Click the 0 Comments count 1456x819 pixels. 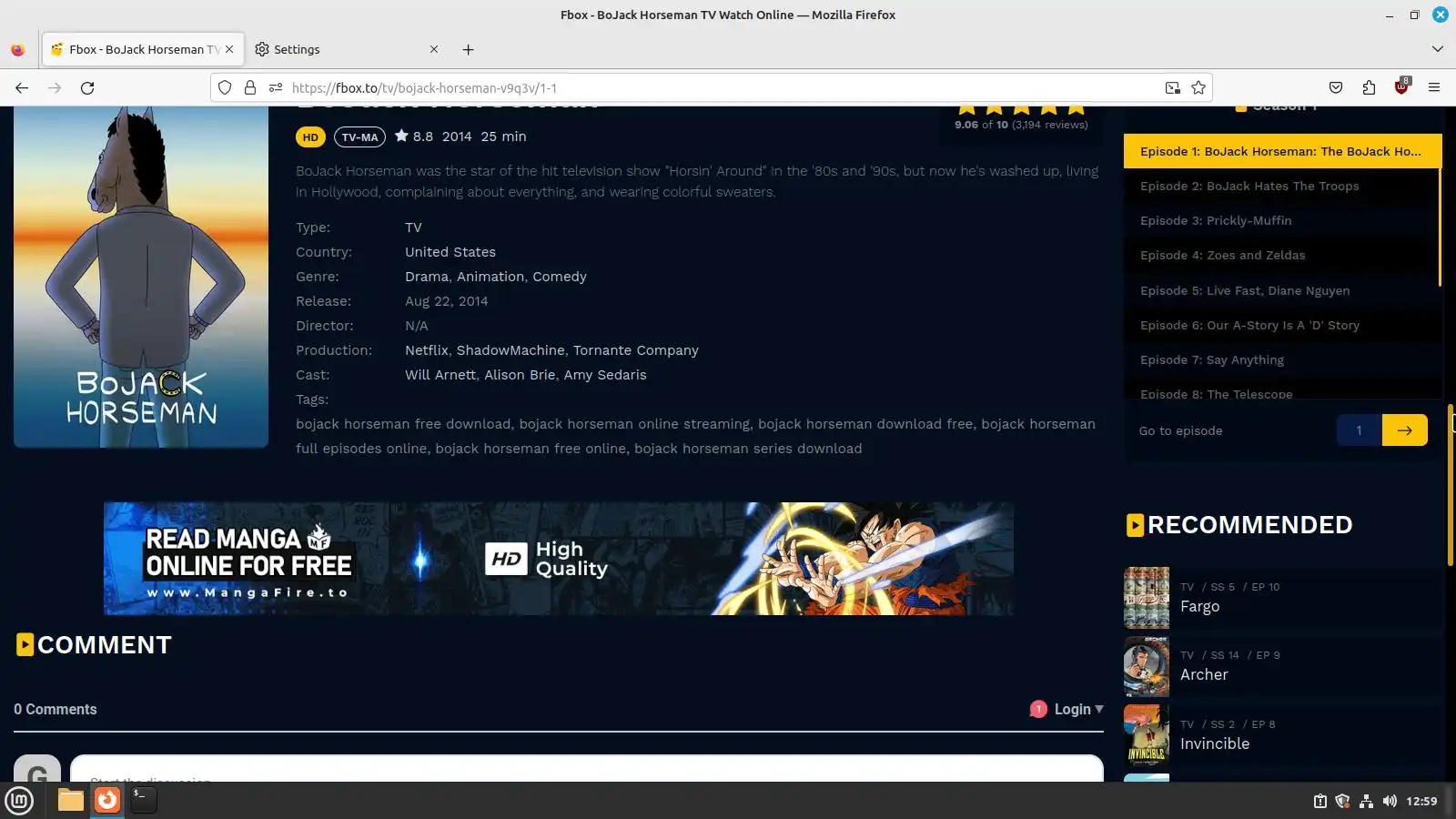click(x=56, y=709)
